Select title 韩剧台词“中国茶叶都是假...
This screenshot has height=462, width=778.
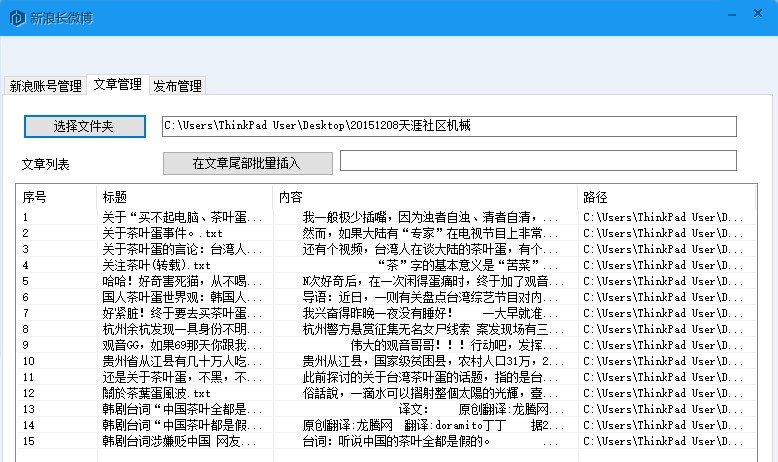(x=182, y=425)
